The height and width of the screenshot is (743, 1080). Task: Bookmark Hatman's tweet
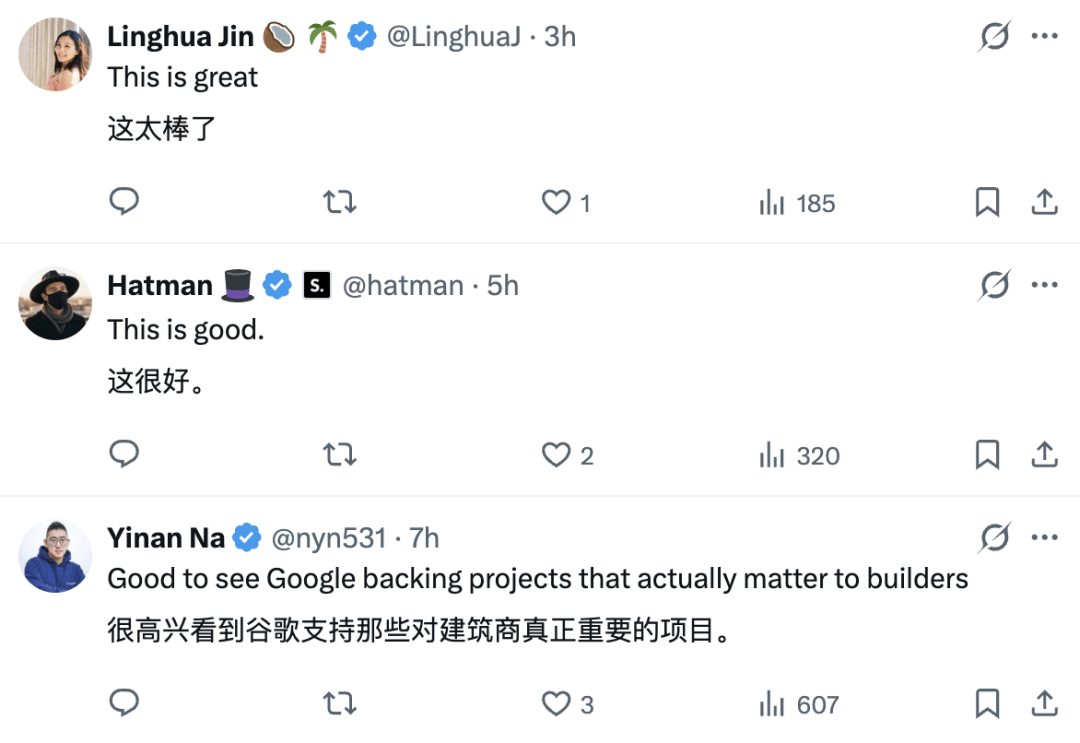(987, 456)
